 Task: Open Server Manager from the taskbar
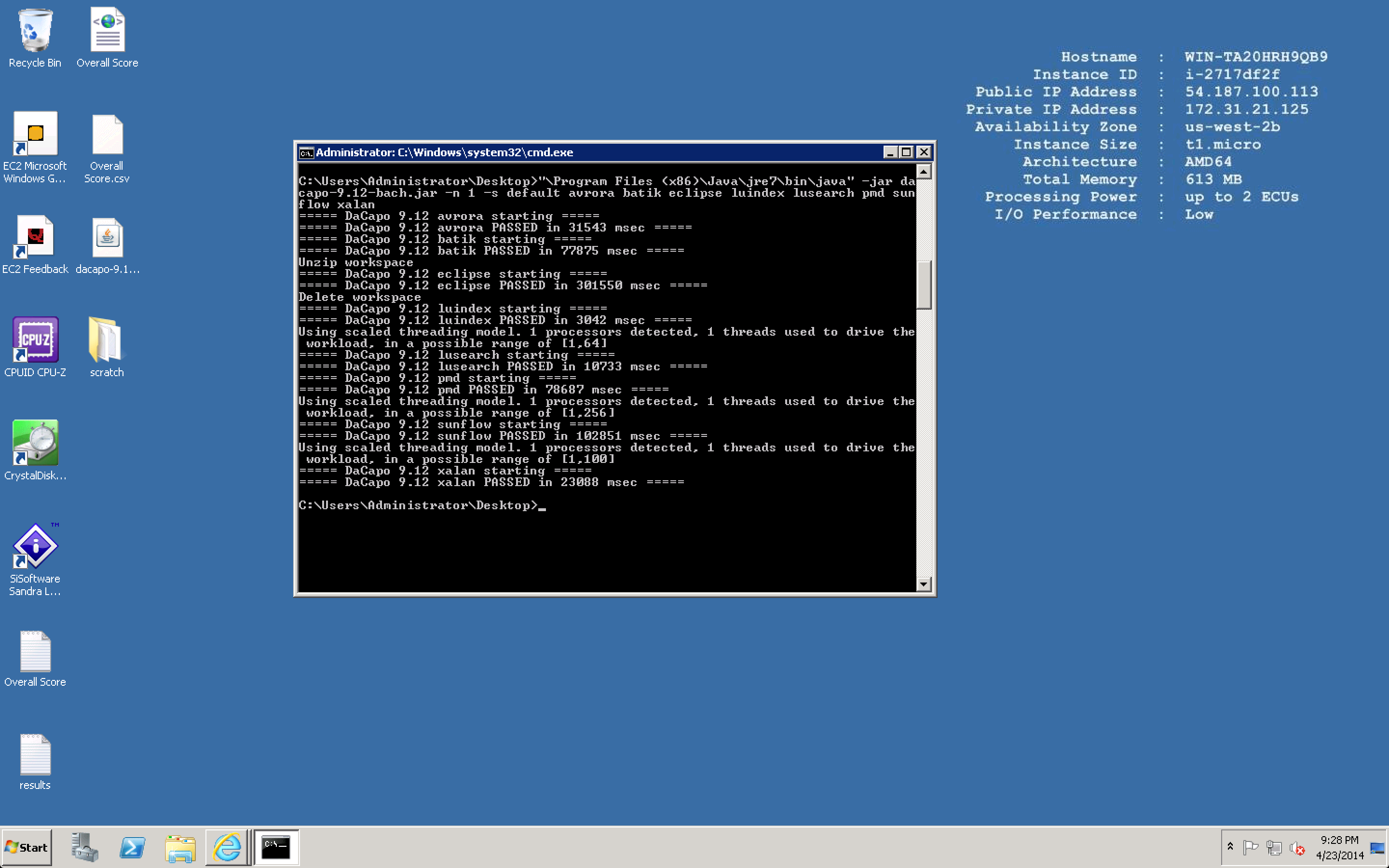pyautogui.click(x=85, y=847)
